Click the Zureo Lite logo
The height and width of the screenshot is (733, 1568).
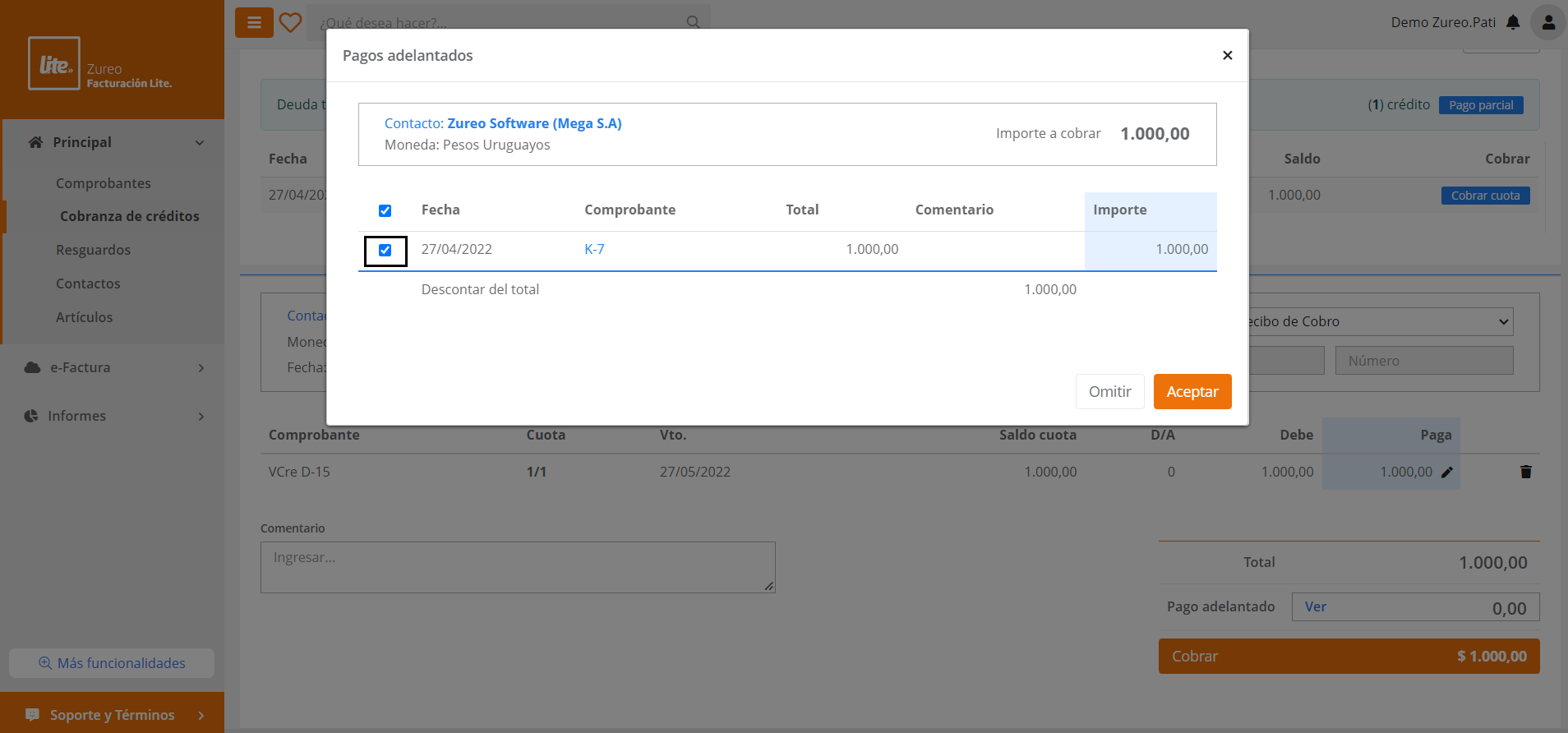point(54,63)
